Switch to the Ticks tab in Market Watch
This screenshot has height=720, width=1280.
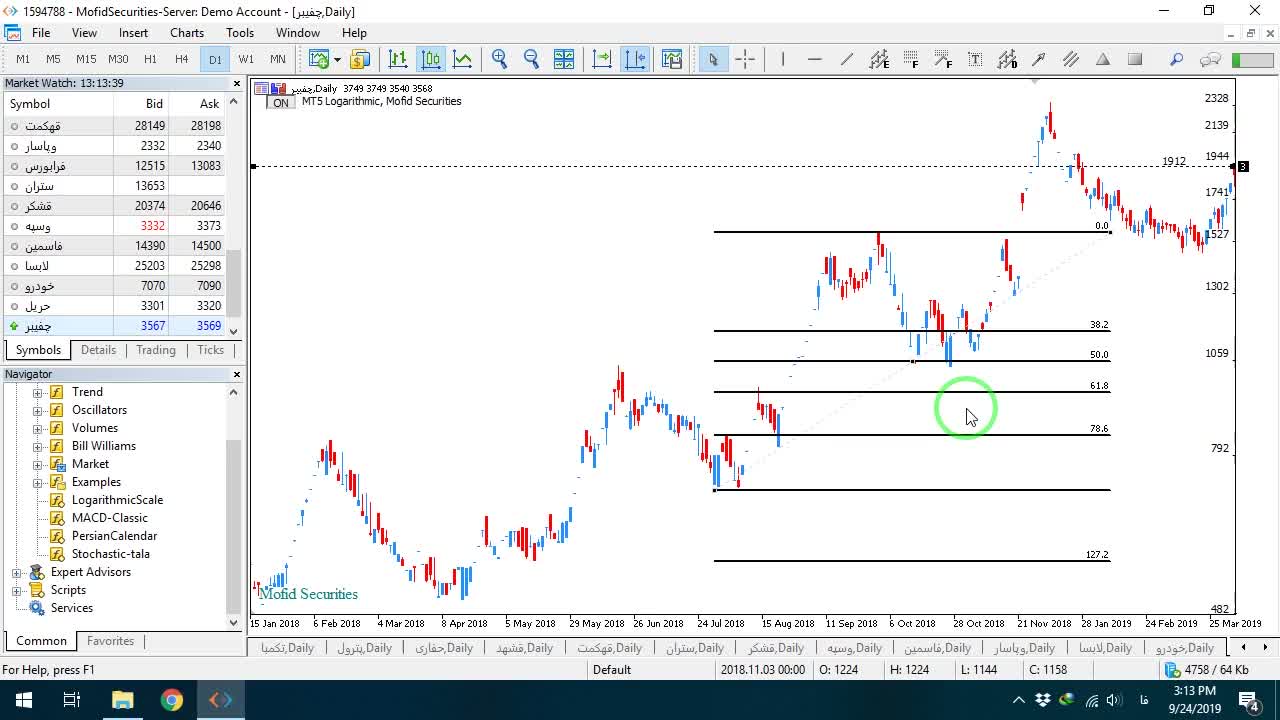pos(210,350)
